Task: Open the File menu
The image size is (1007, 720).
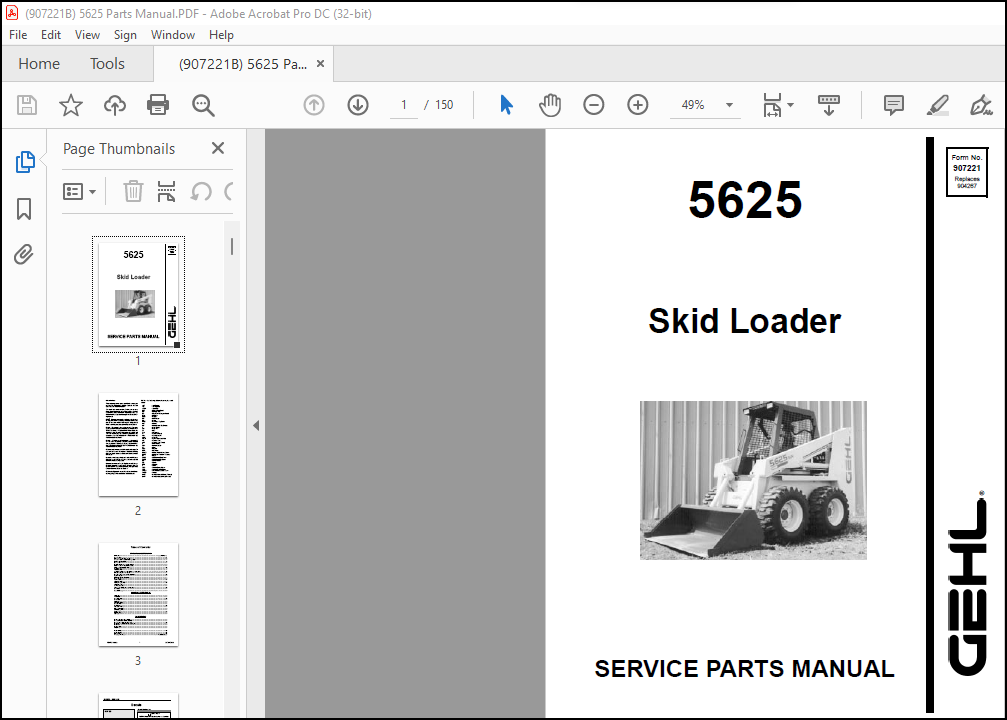Action: 18,35
